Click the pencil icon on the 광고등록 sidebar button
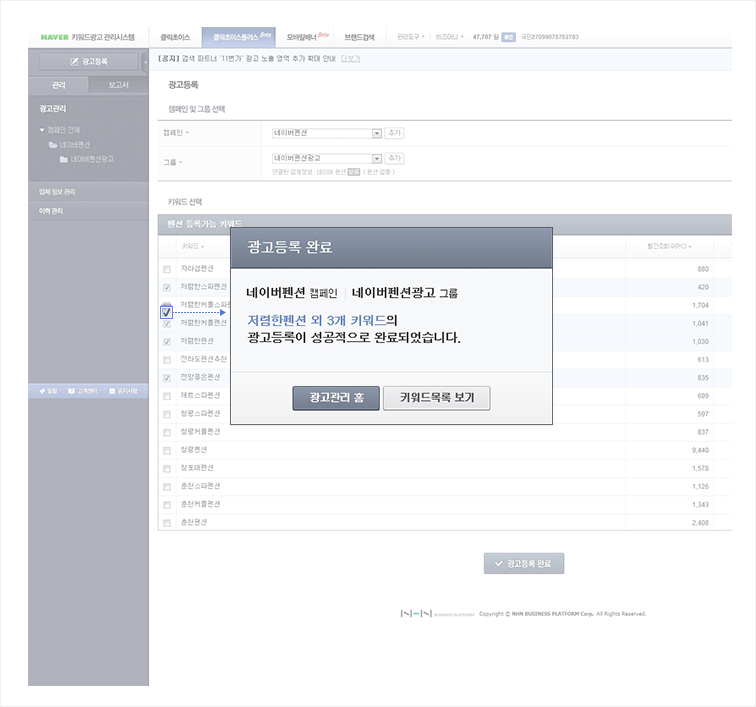756x707 pixels. coord(74,62)
